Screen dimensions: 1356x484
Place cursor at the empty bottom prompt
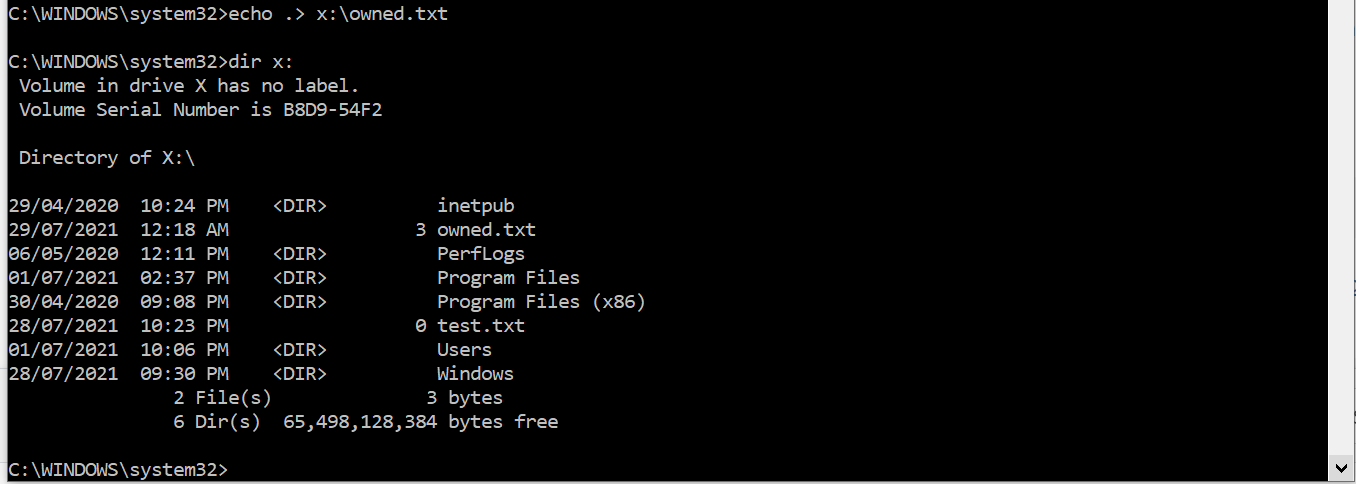(240, 470)
